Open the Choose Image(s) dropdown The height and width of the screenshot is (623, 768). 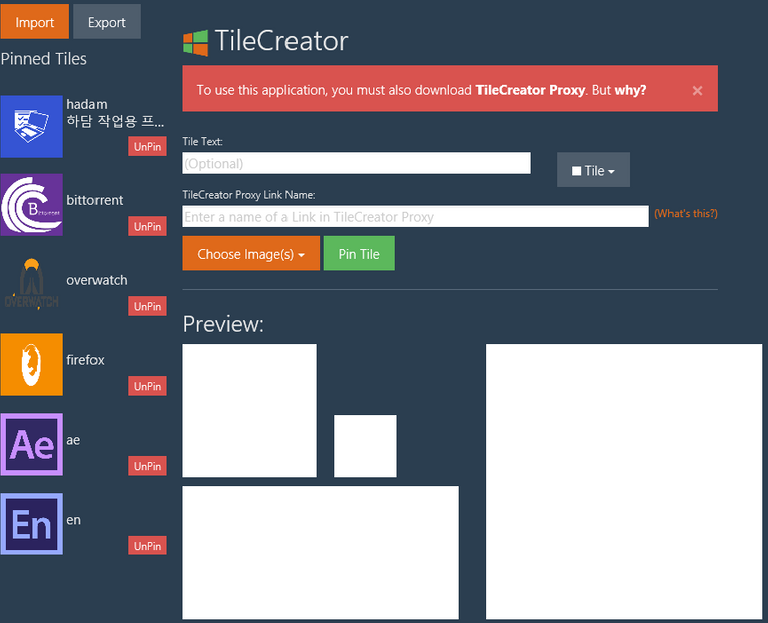pyautogui.click(x=251, y=253)
